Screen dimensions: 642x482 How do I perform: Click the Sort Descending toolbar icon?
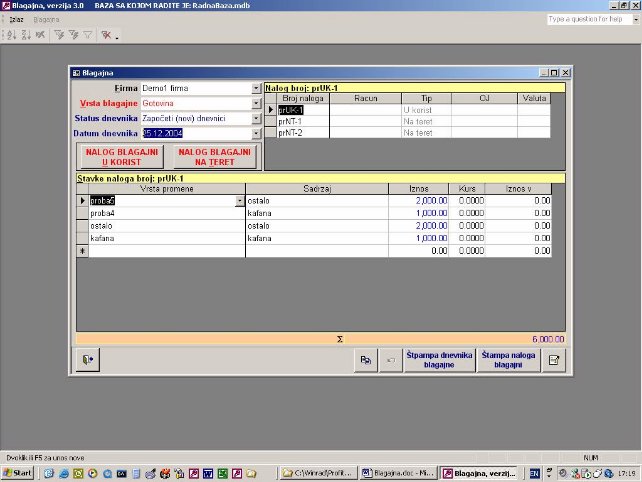(x=25, y=35)
